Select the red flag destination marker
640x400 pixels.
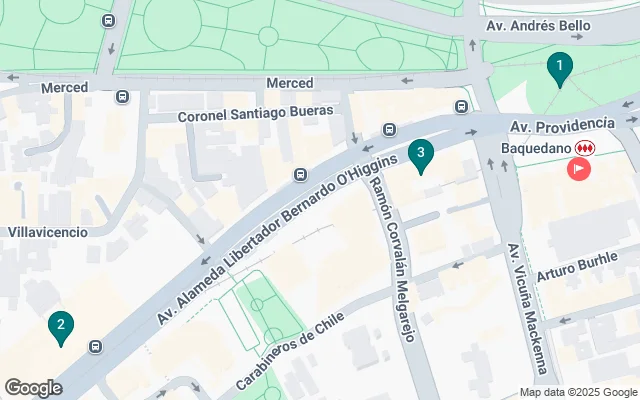pyautogui.click(x=579, y=169)
